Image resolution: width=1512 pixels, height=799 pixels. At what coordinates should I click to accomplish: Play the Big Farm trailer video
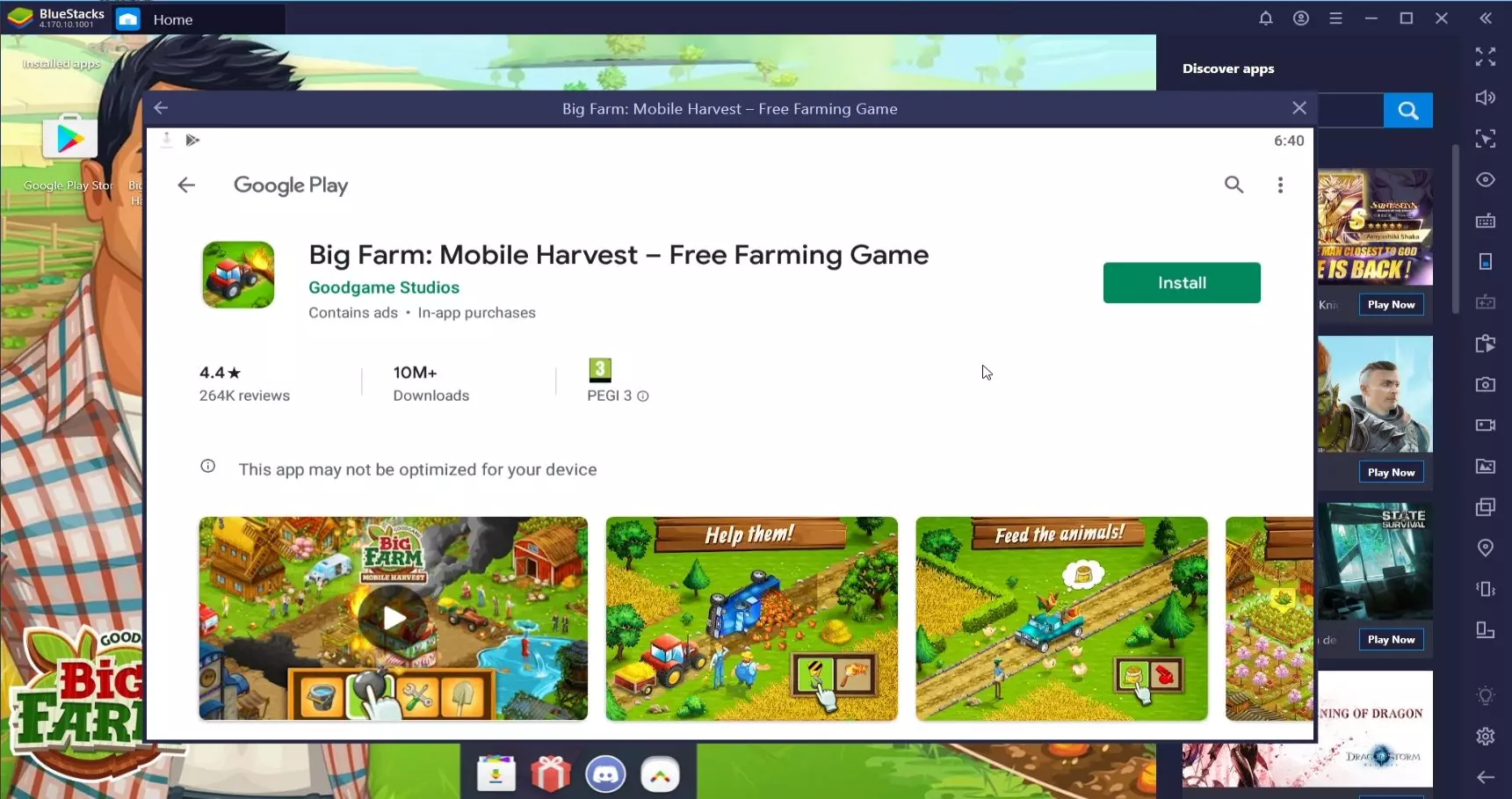[393, 619]
